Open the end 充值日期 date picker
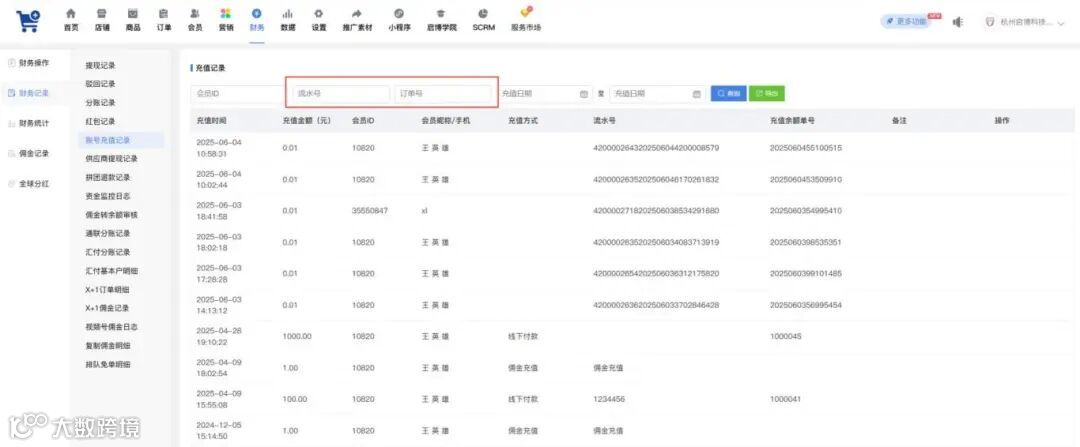The image size is (1080, 447). coord(657,94)
